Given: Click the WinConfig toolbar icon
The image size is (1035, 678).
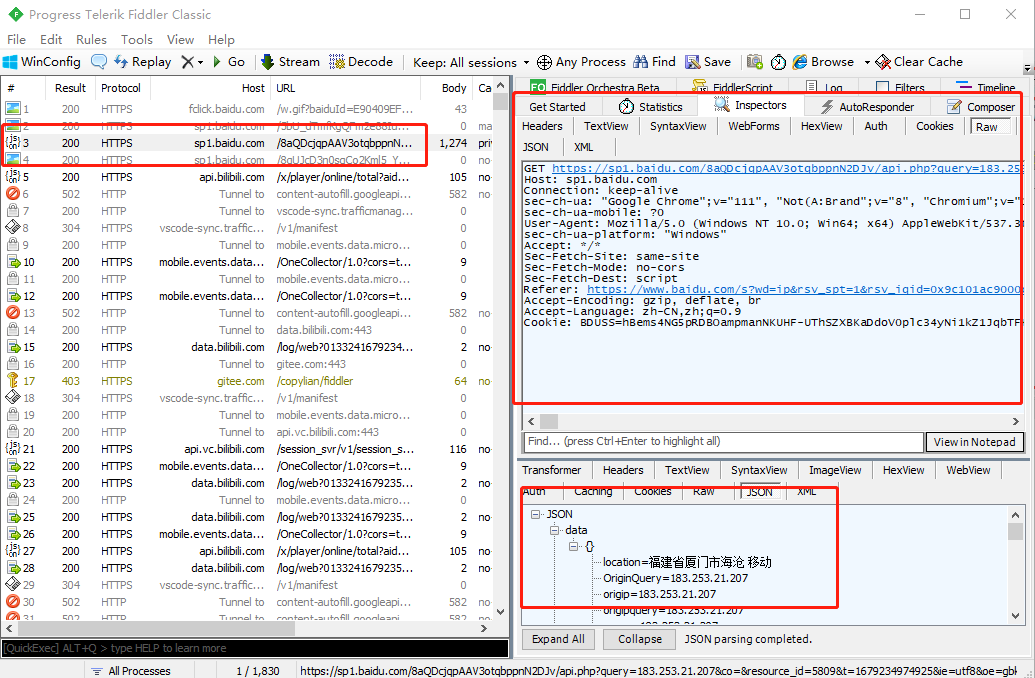Looking at the screenshot, I should point(10,62).
